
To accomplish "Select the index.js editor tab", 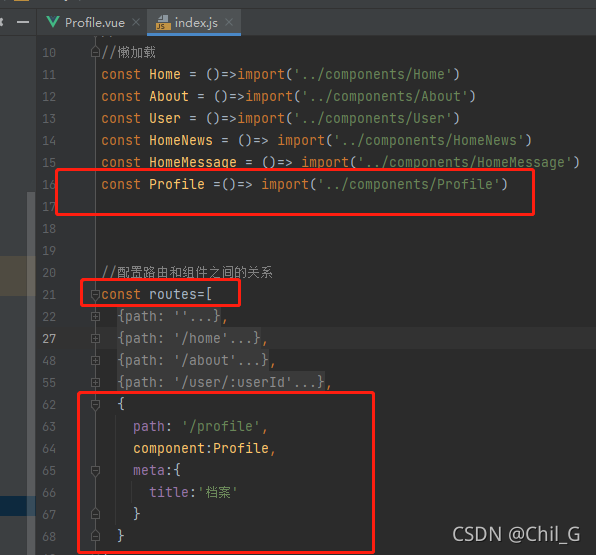I will click(194, 22).
